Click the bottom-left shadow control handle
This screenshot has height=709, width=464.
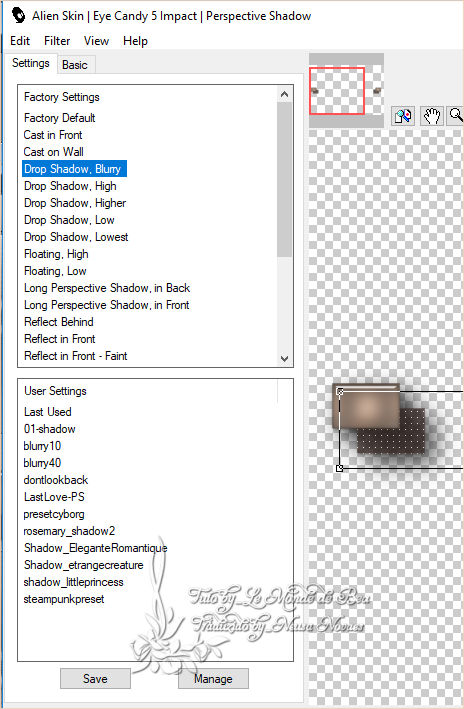click(x=340, y=468)
